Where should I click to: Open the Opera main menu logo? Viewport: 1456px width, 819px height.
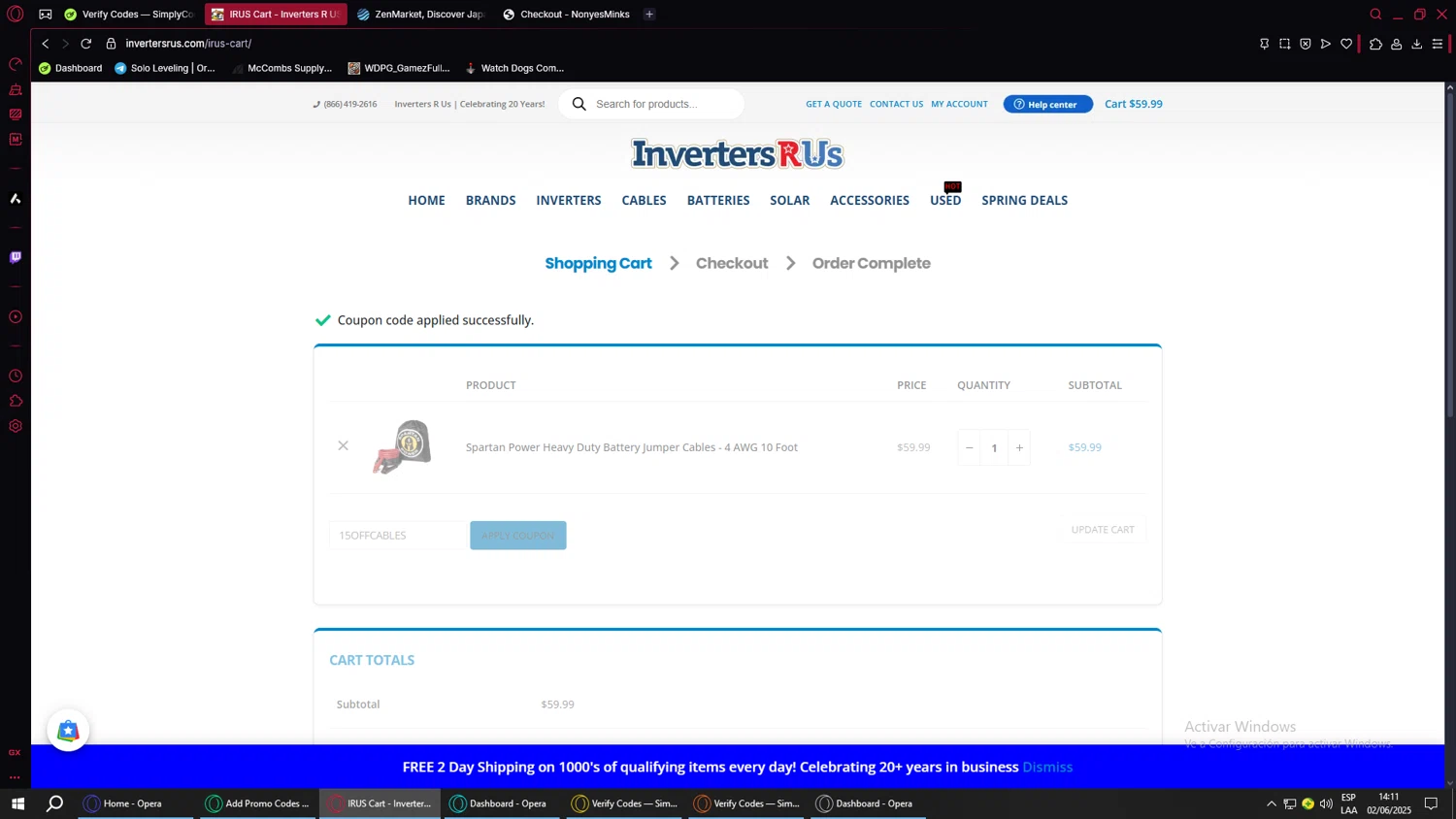[15, 14]
